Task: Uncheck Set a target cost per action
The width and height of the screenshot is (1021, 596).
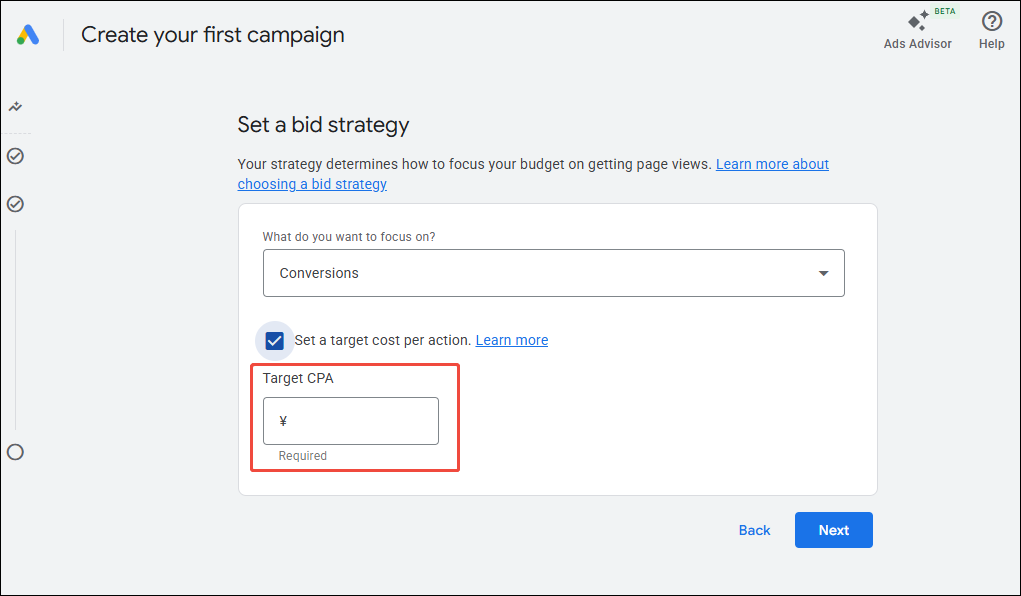Action: coord(274,340)
